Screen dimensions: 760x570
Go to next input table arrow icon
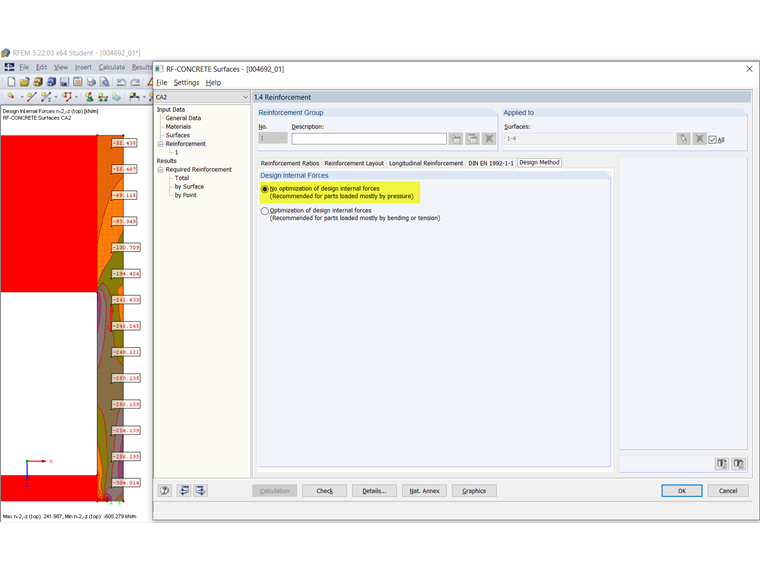(200, 491)
